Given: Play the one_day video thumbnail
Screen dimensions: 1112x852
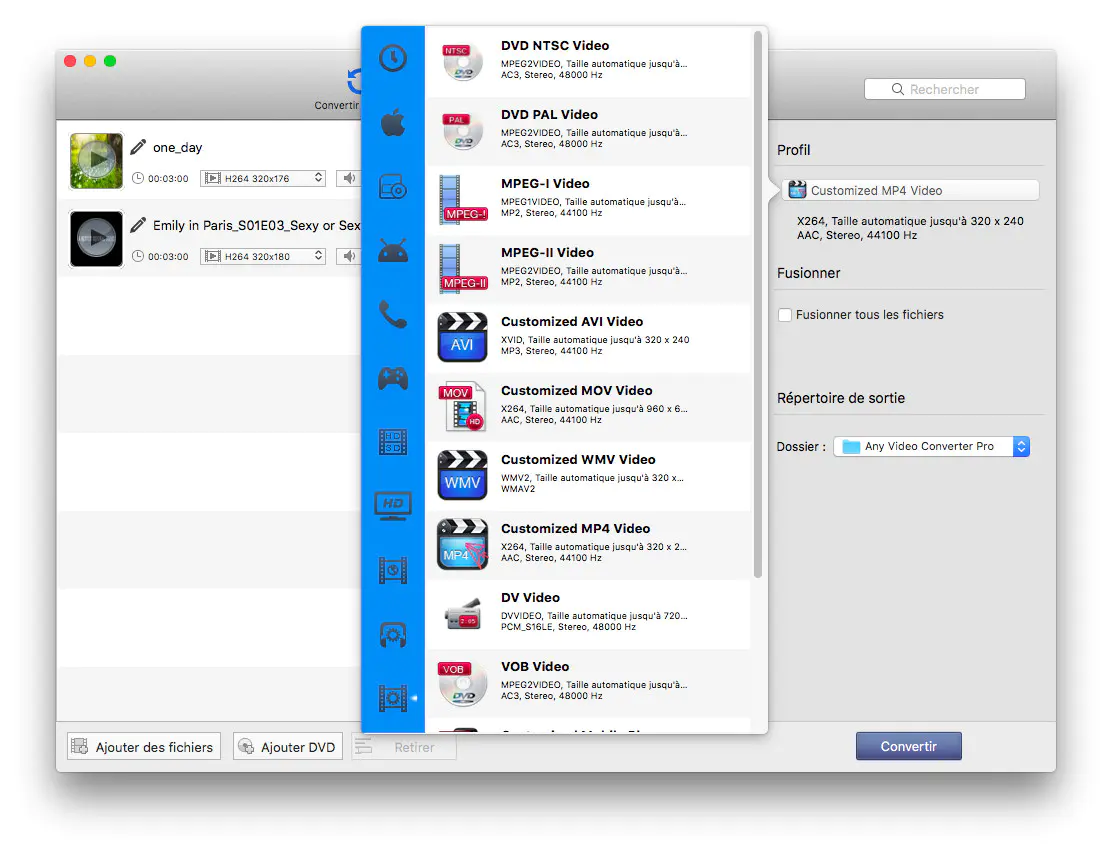Looking at the screenshot, I should [96, 161].
